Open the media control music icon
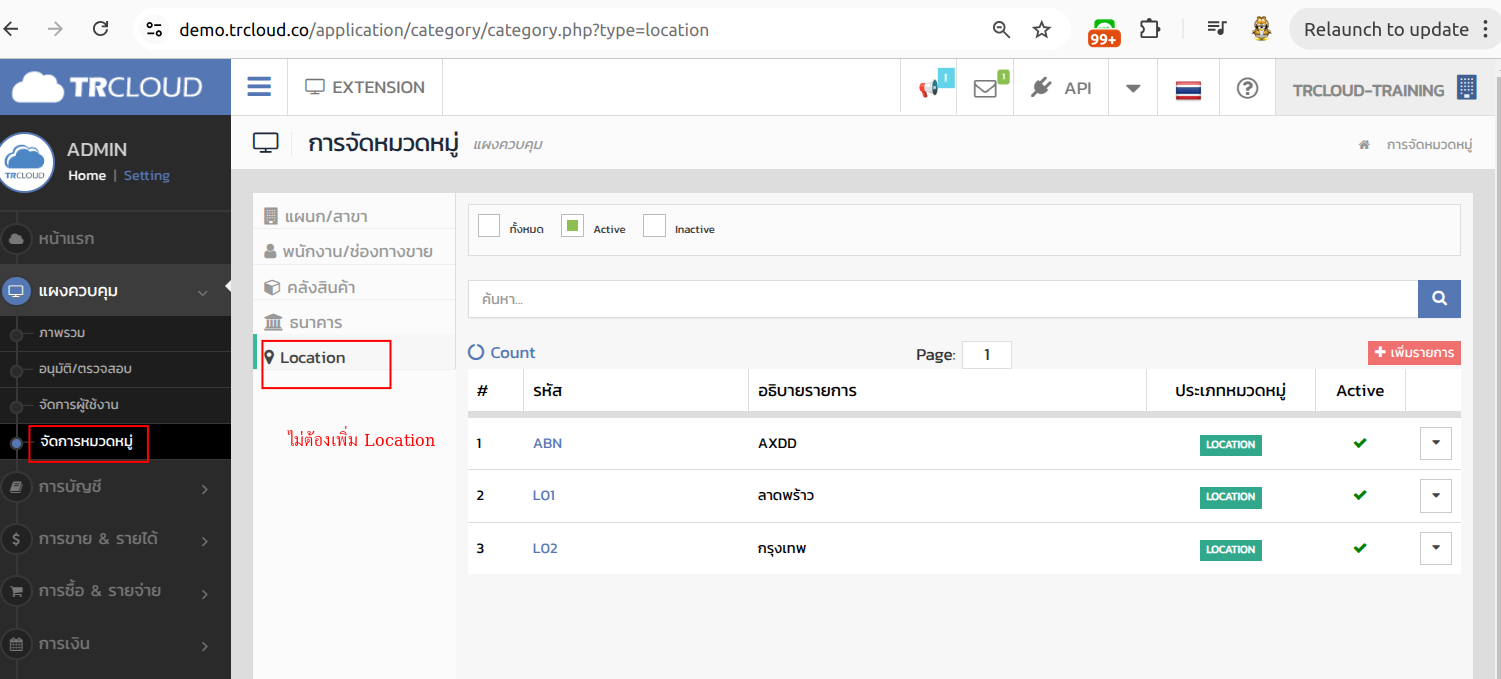The width and height of the screenshot is (1501, 679). pyautogui.click(x=1216, y=29)
